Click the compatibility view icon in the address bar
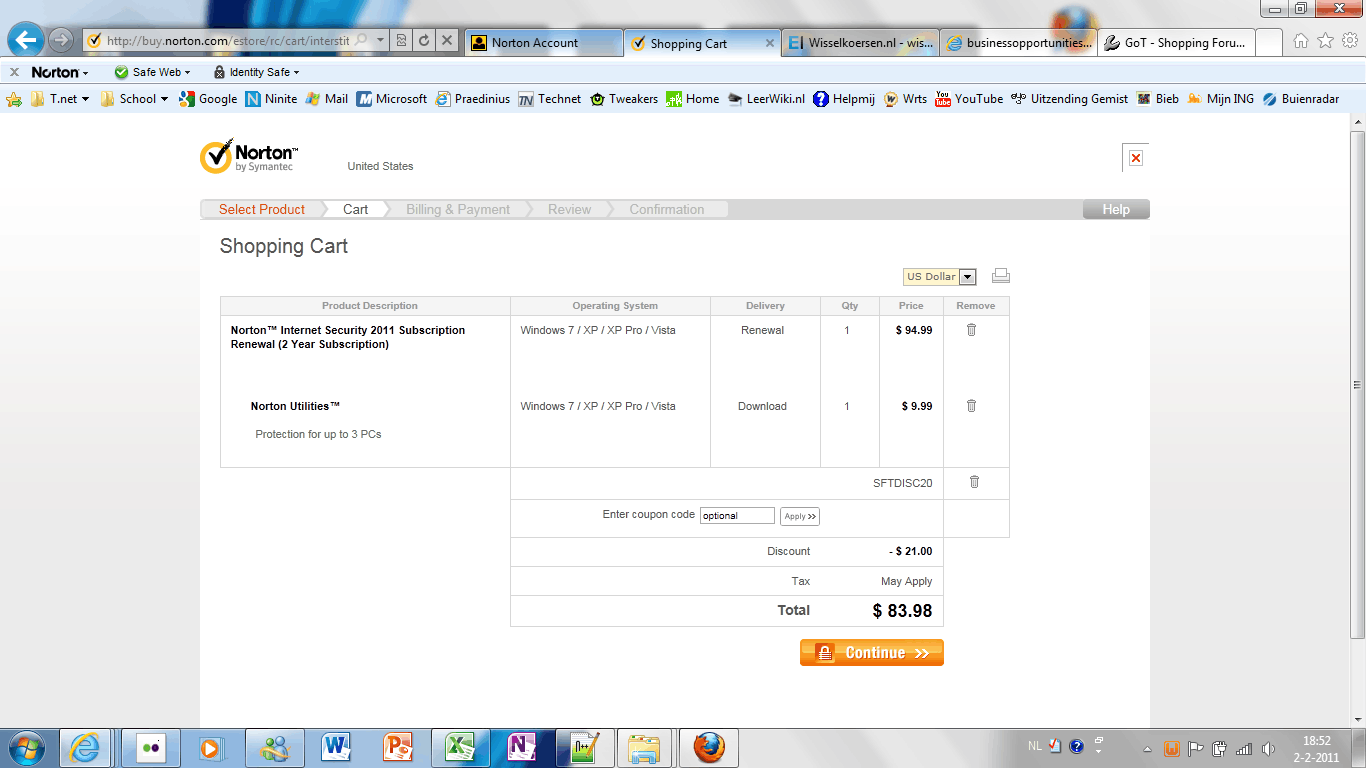Image resolution: width=1366 pixels, height=768 pixels. coord(402,41)
